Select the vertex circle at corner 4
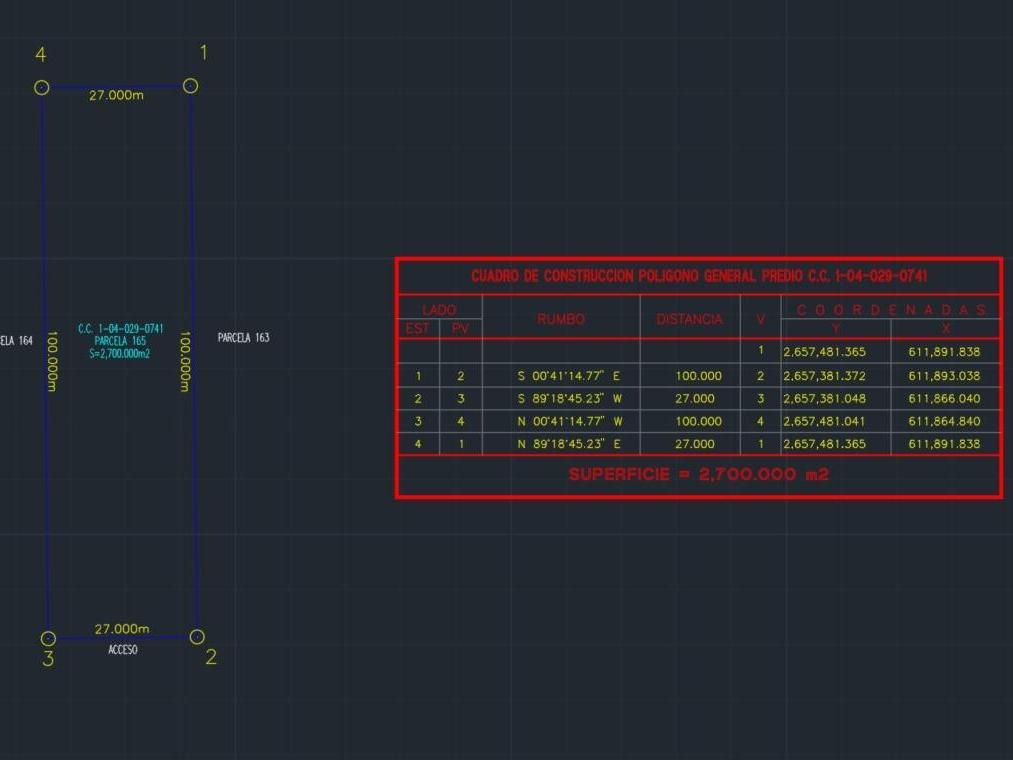This screenshot has width=1013, height=760. click(42, 88)
